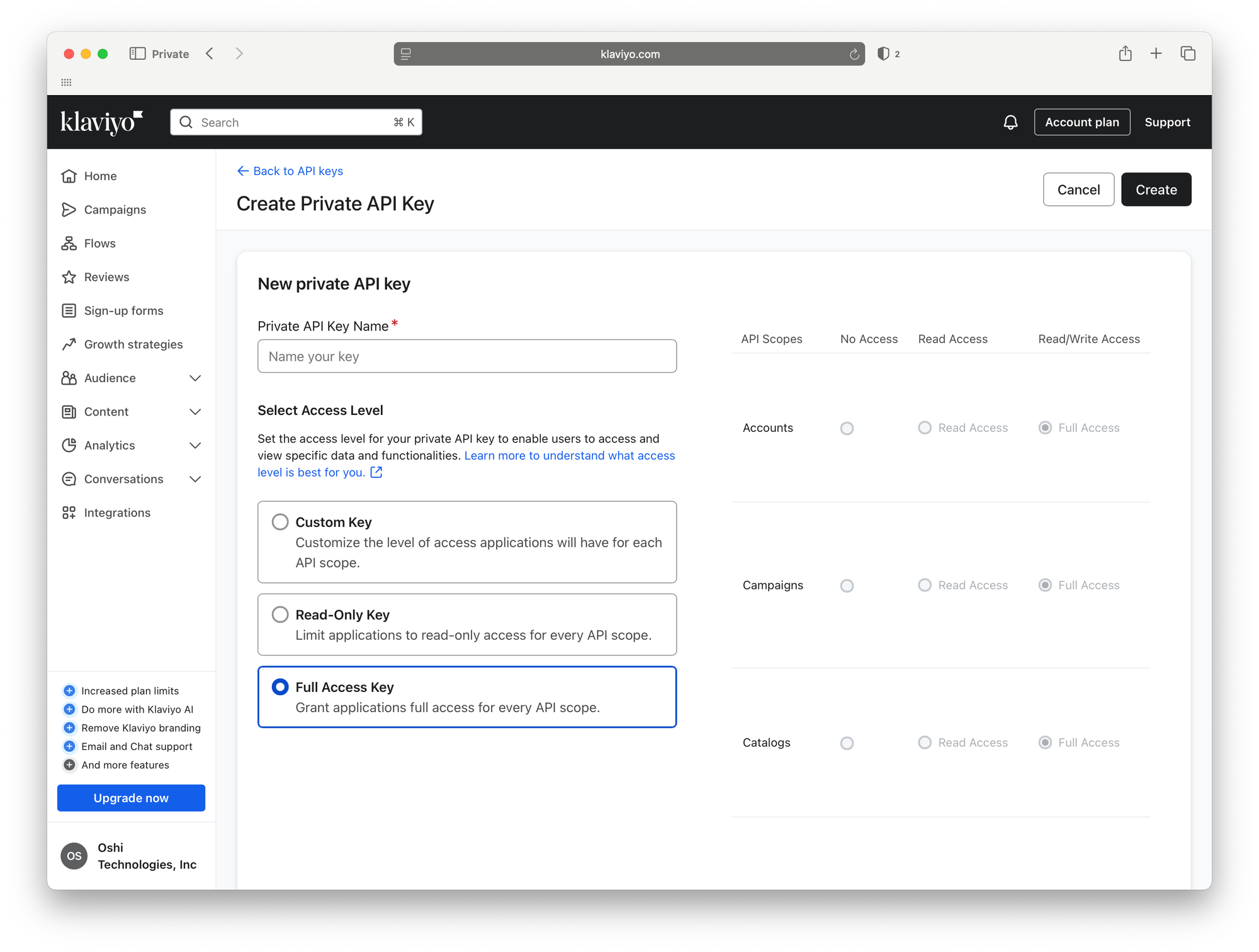Image resolution: width=1259 pixels, height=952 pixels.
Task: Click the Upgrade now button
Action: (x=131, y=798)
